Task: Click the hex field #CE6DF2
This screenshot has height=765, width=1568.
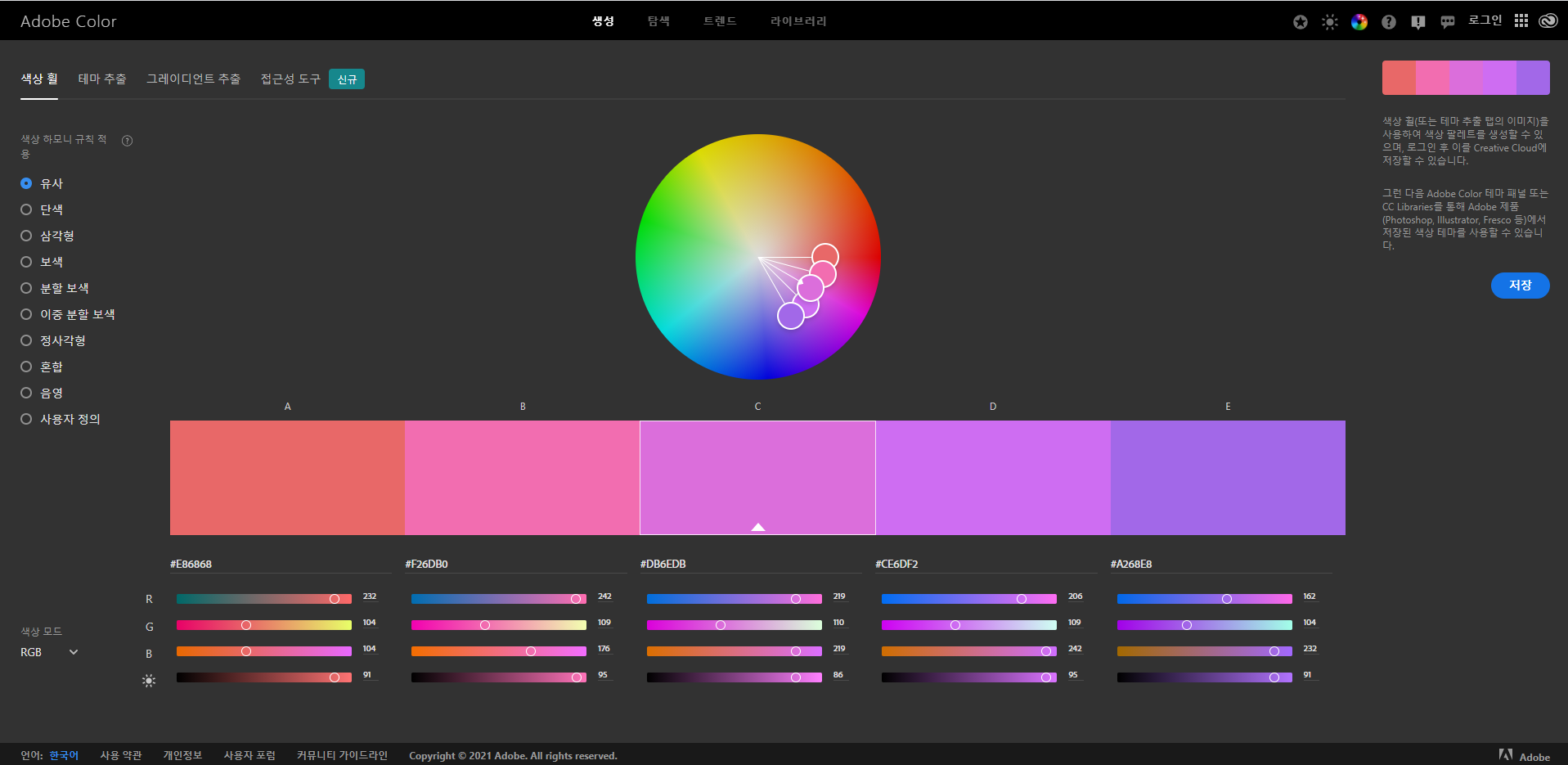Action: 986,564
